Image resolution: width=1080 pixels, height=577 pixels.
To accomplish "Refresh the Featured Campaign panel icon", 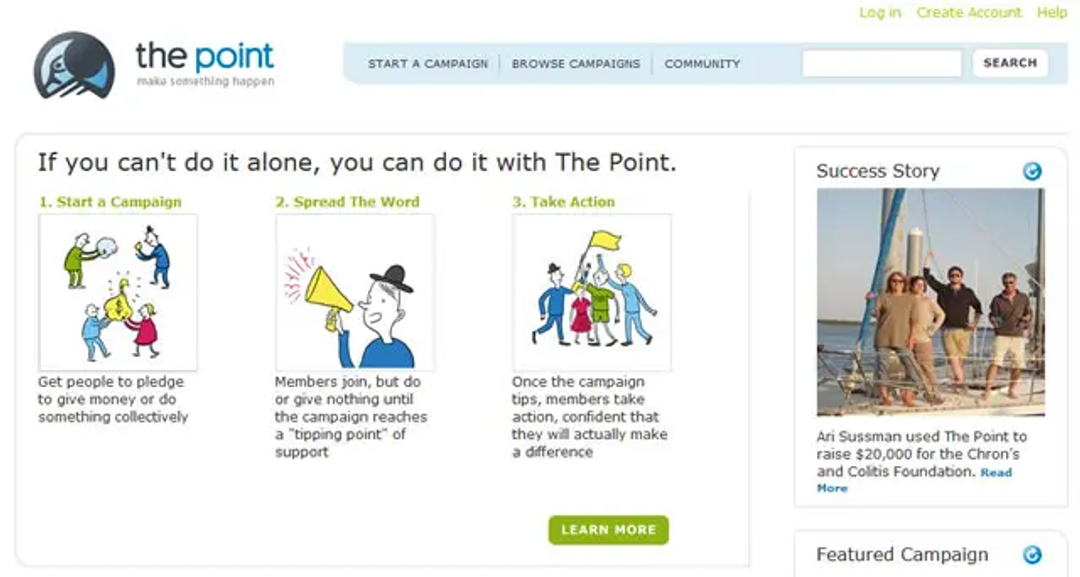I will [x=1032, y=554].
